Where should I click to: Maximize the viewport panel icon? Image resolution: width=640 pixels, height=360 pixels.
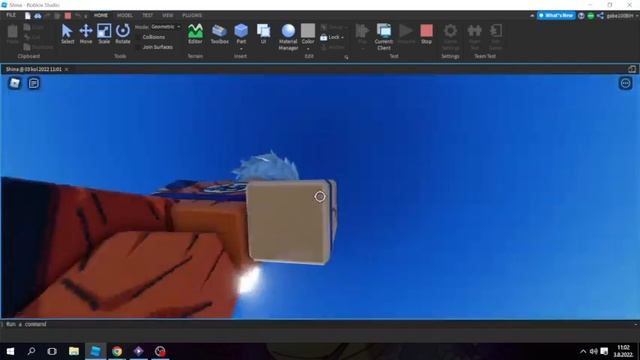tap(632, 69)
